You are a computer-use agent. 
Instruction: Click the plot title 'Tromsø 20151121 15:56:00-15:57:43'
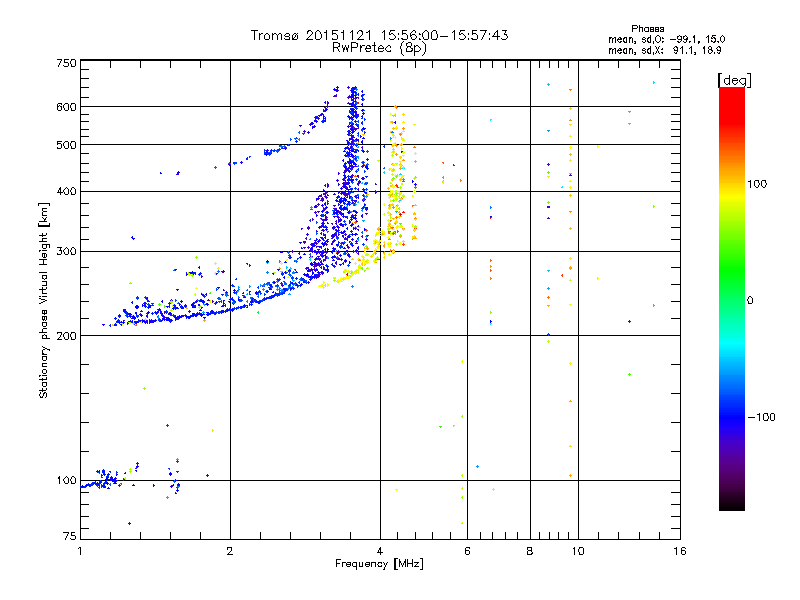(379, 35)
